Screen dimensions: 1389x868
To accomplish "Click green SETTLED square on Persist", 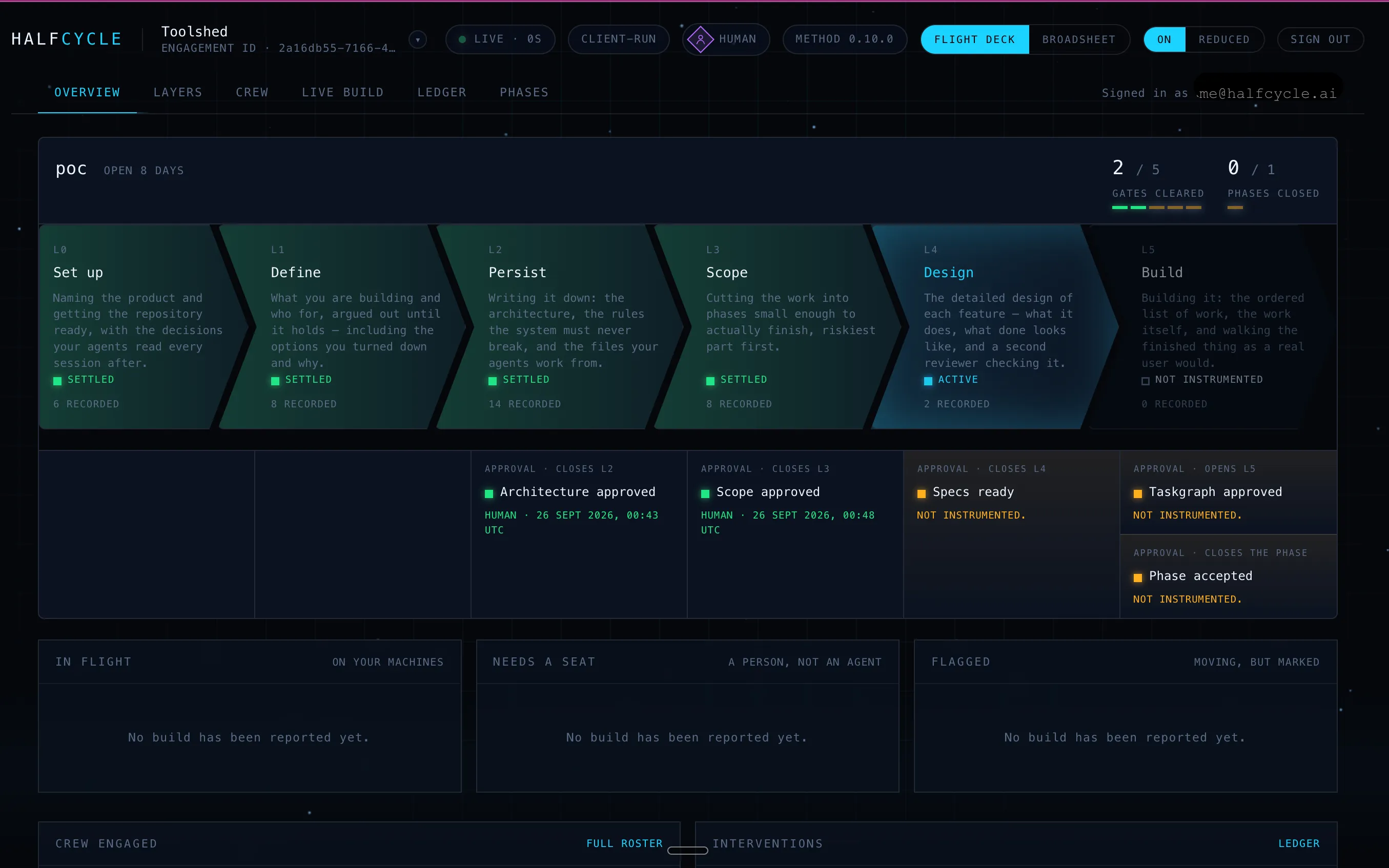I will click(493, 381).
